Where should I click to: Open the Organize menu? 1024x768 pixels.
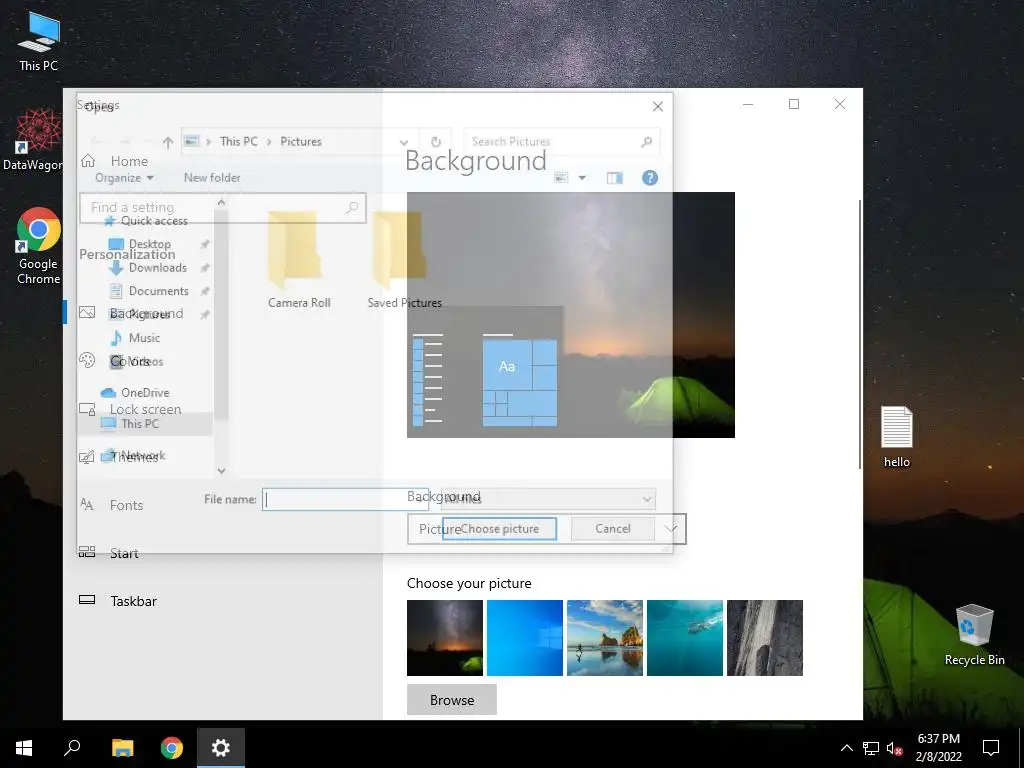(124, 178)
